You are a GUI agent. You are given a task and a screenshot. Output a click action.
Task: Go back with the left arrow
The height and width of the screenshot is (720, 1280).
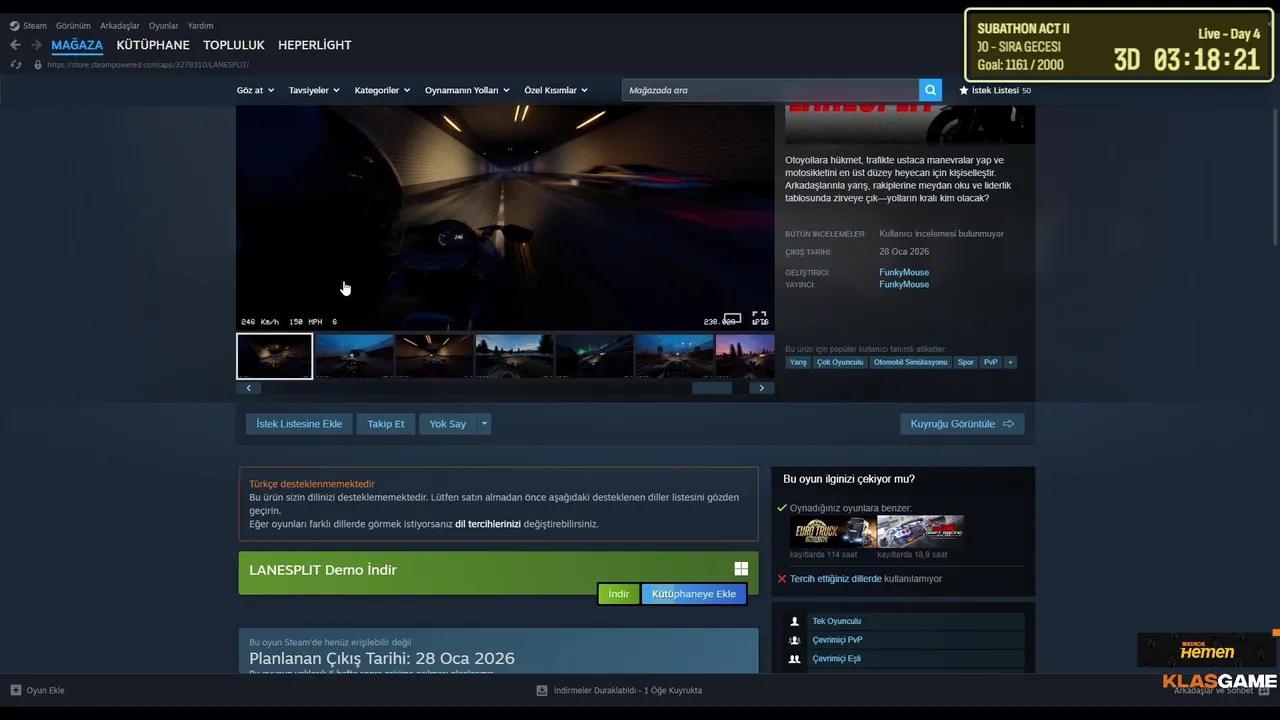[x=15, y=45]
